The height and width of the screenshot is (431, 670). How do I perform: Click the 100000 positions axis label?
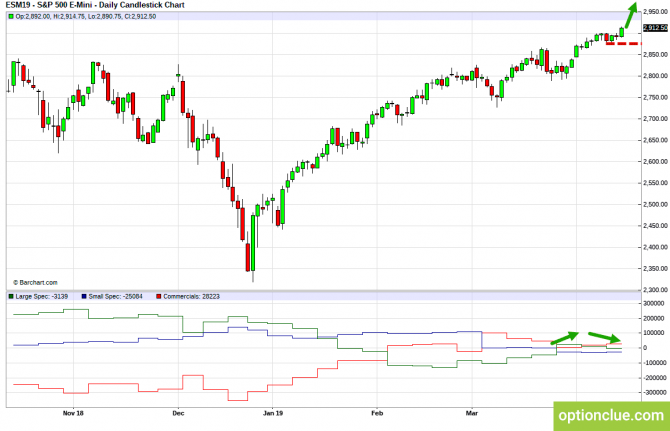coord(654,333)
